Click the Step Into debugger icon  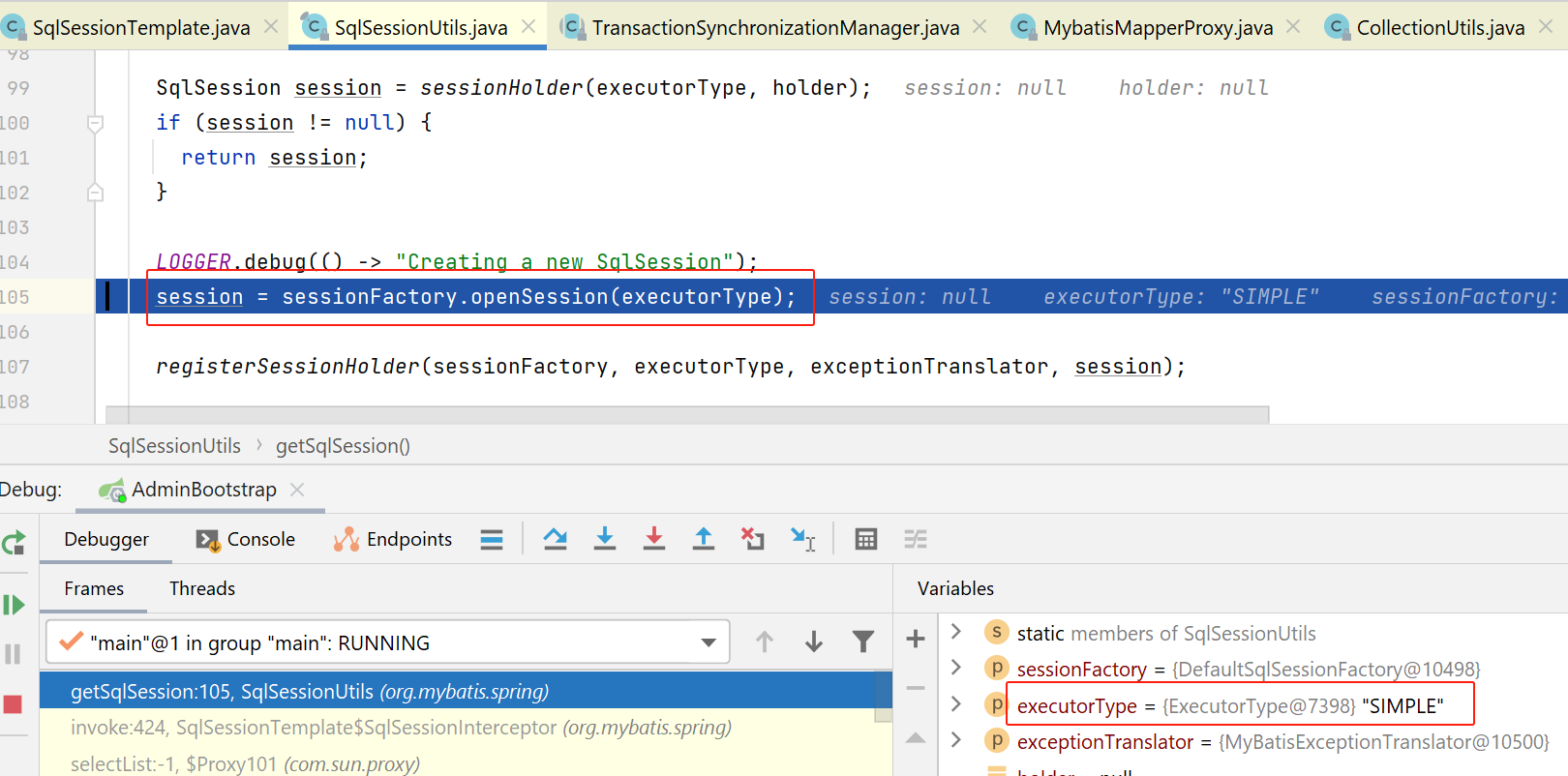(605, 539)
